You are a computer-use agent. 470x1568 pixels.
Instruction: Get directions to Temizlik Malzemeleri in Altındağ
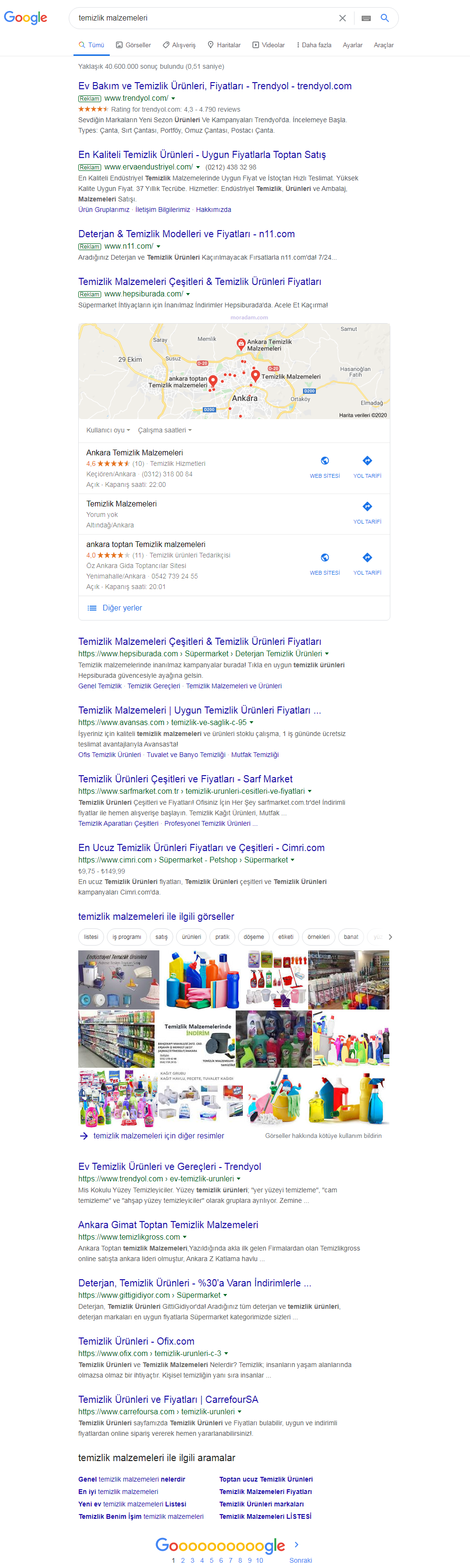[x=367, y=513]
